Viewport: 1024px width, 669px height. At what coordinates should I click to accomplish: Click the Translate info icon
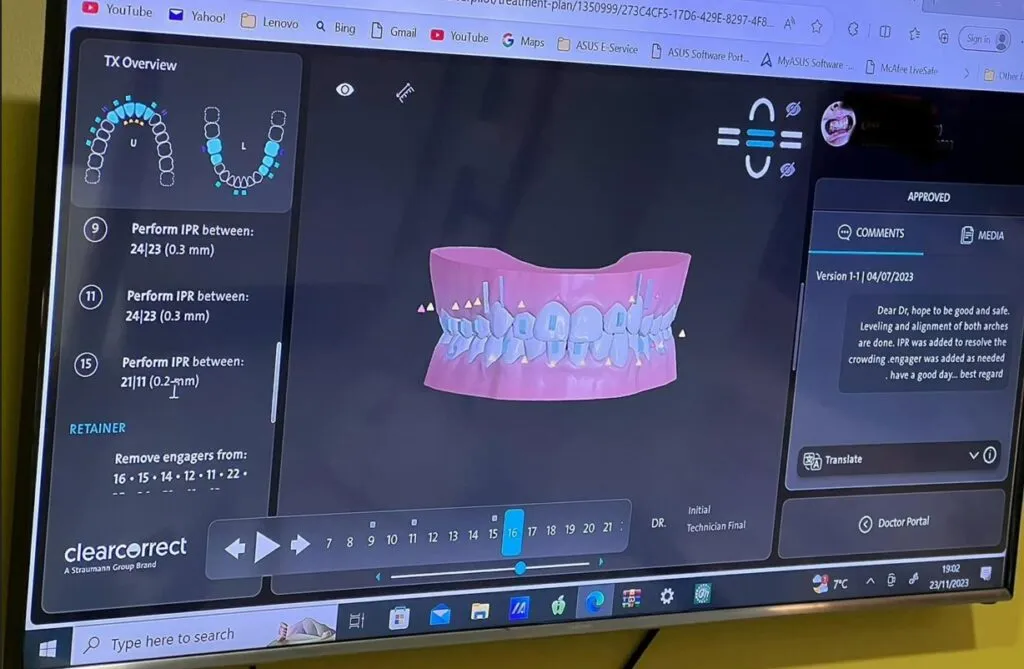989,454
